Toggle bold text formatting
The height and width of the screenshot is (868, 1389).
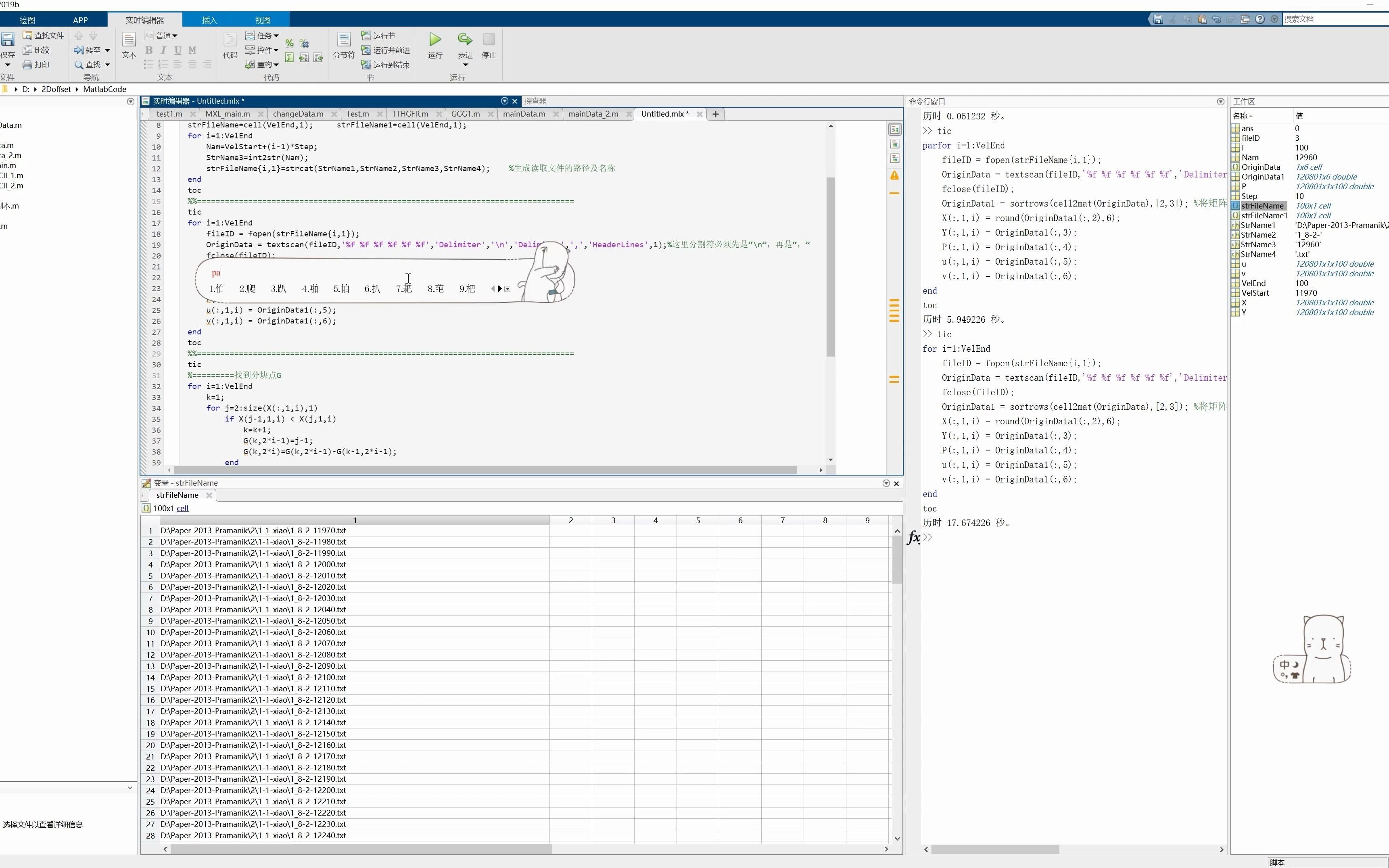coord(149,50)
